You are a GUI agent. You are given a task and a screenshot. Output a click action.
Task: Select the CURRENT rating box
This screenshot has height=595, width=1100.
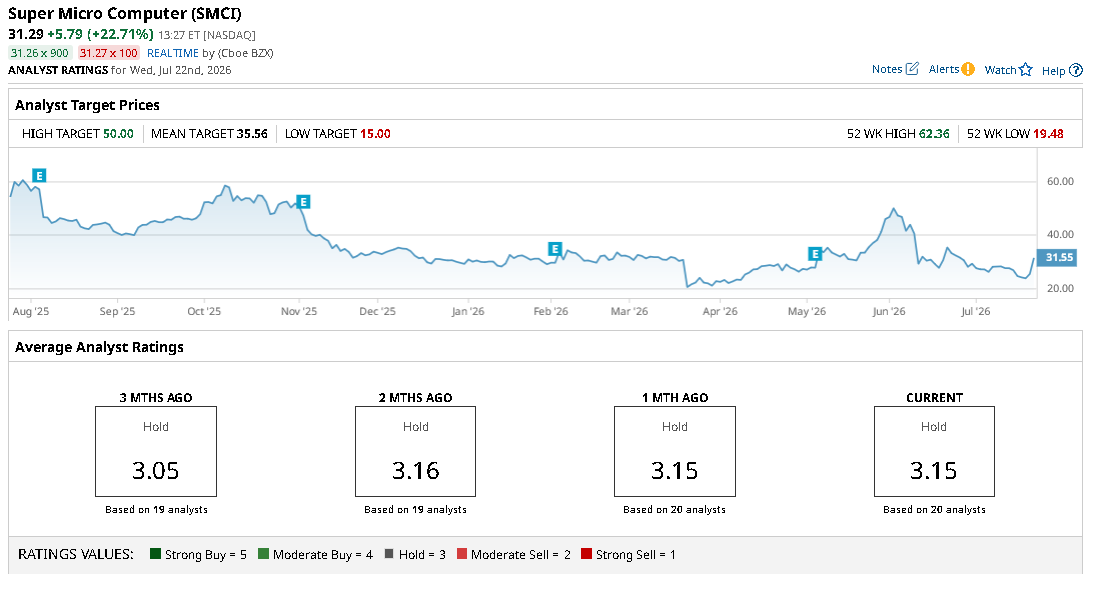click(934, 451)
